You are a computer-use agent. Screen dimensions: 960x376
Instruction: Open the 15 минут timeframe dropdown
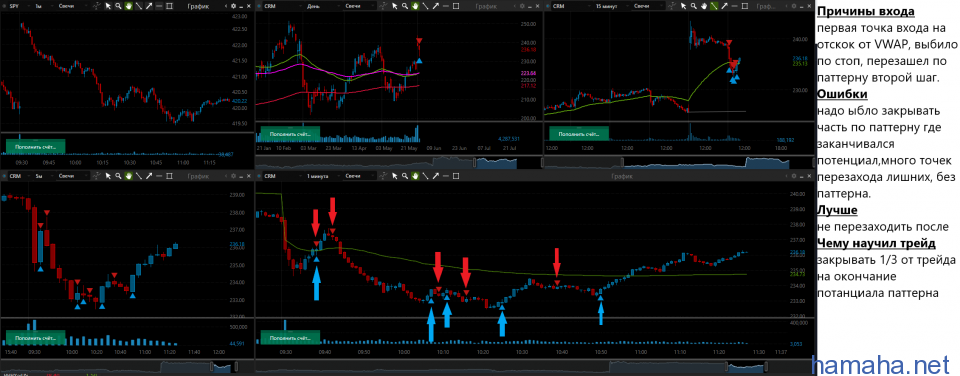click(612, 6)
